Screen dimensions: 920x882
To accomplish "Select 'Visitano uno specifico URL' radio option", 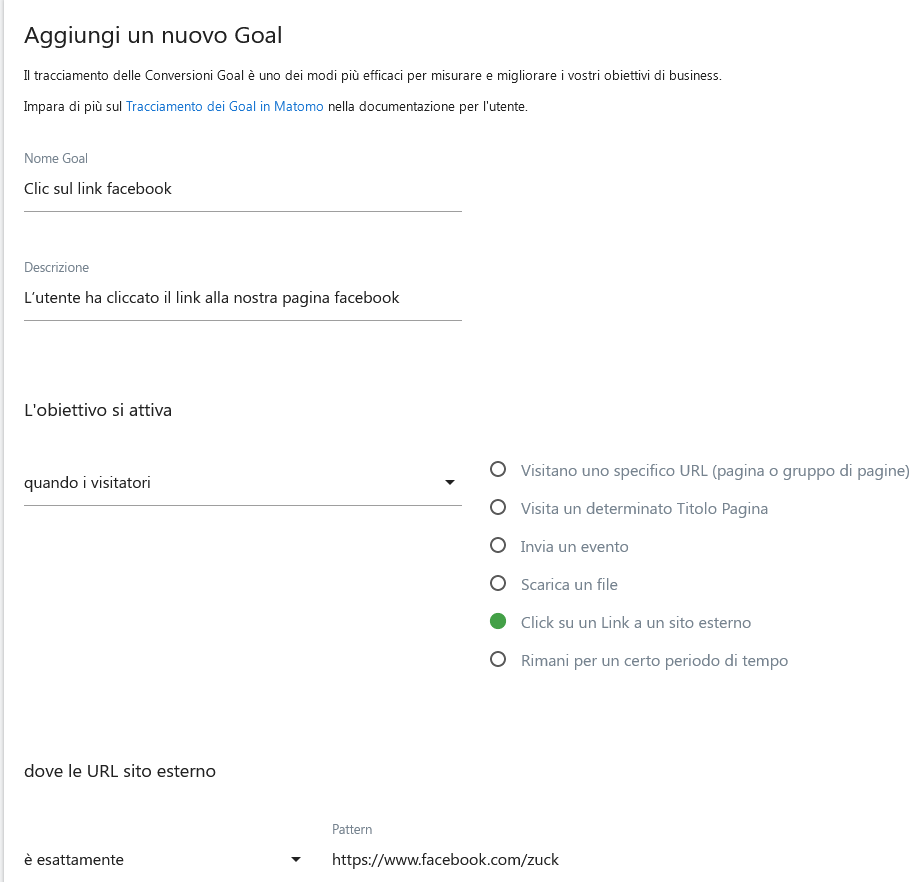I will tap(498, 470).
